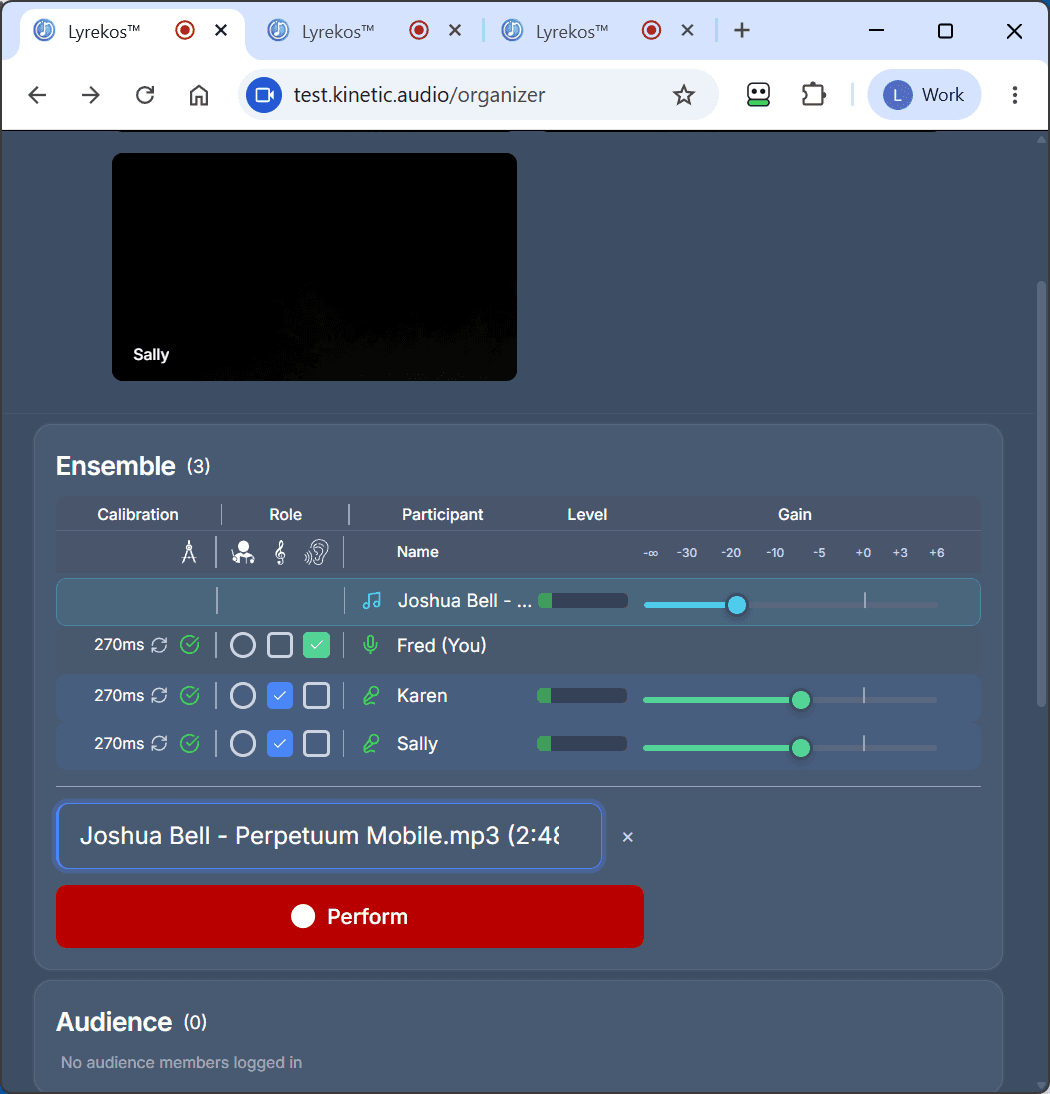
Task: Adjust Sally's gain slider
Action: [801, 747]
